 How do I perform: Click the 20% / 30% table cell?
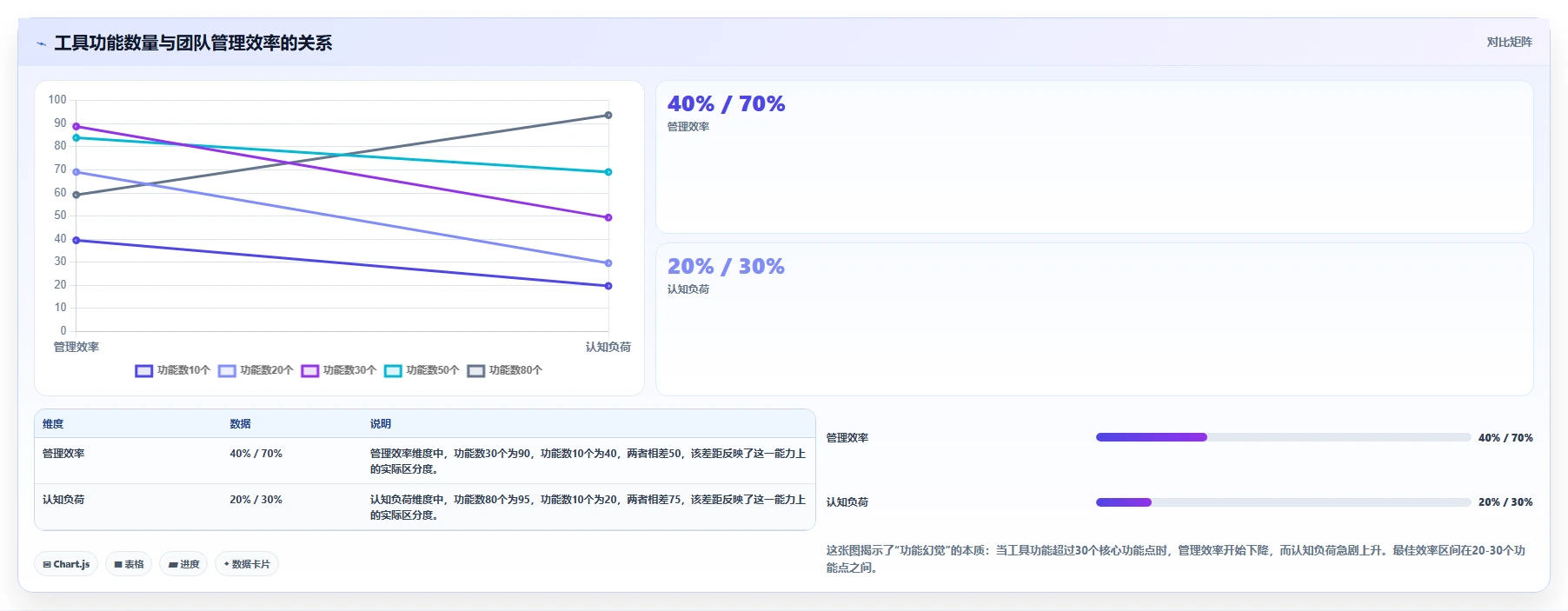coord(256,500)
